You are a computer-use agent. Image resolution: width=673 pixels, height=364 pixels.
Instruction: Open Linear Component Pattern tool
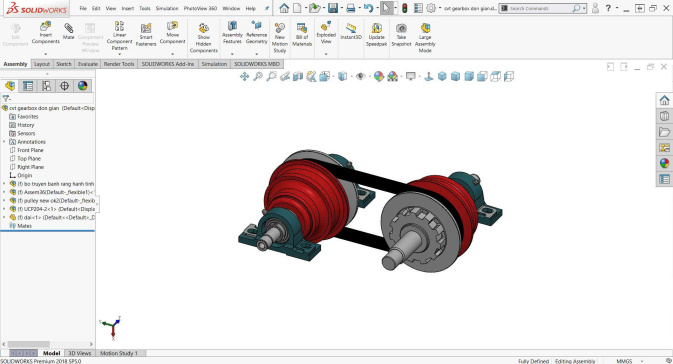(x=119, y=35)
